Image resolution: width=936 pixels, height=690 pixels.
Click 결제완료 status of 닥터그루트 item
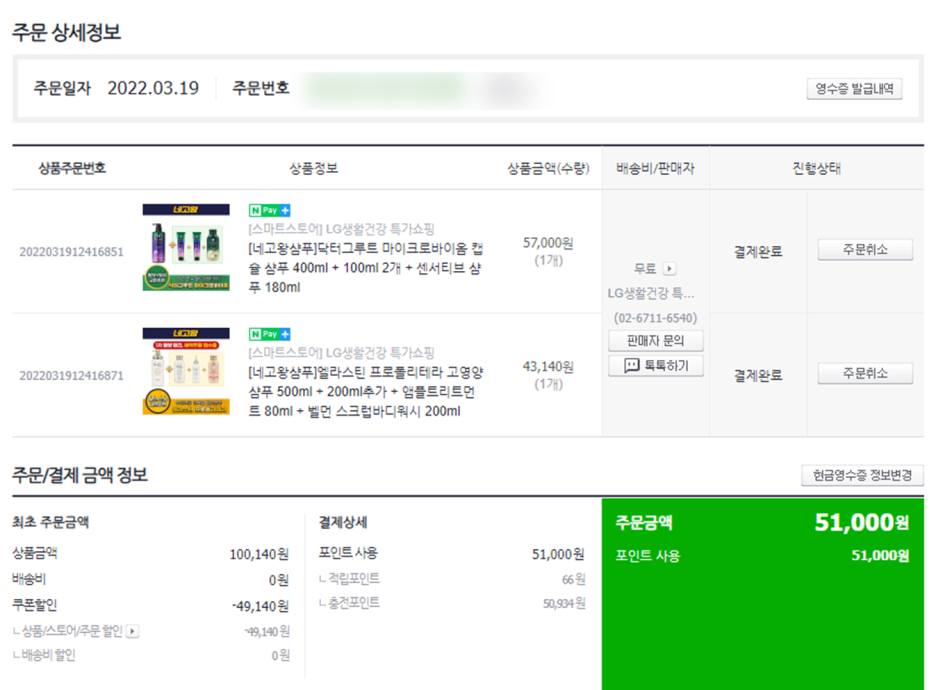point(758,252)
